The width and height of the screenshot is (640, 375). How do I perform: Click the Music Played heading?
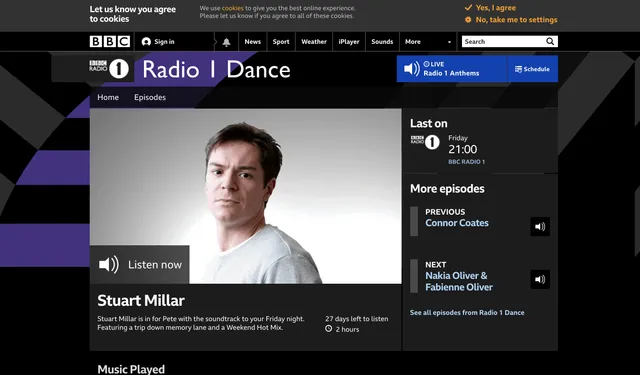(x=131, y=369)
